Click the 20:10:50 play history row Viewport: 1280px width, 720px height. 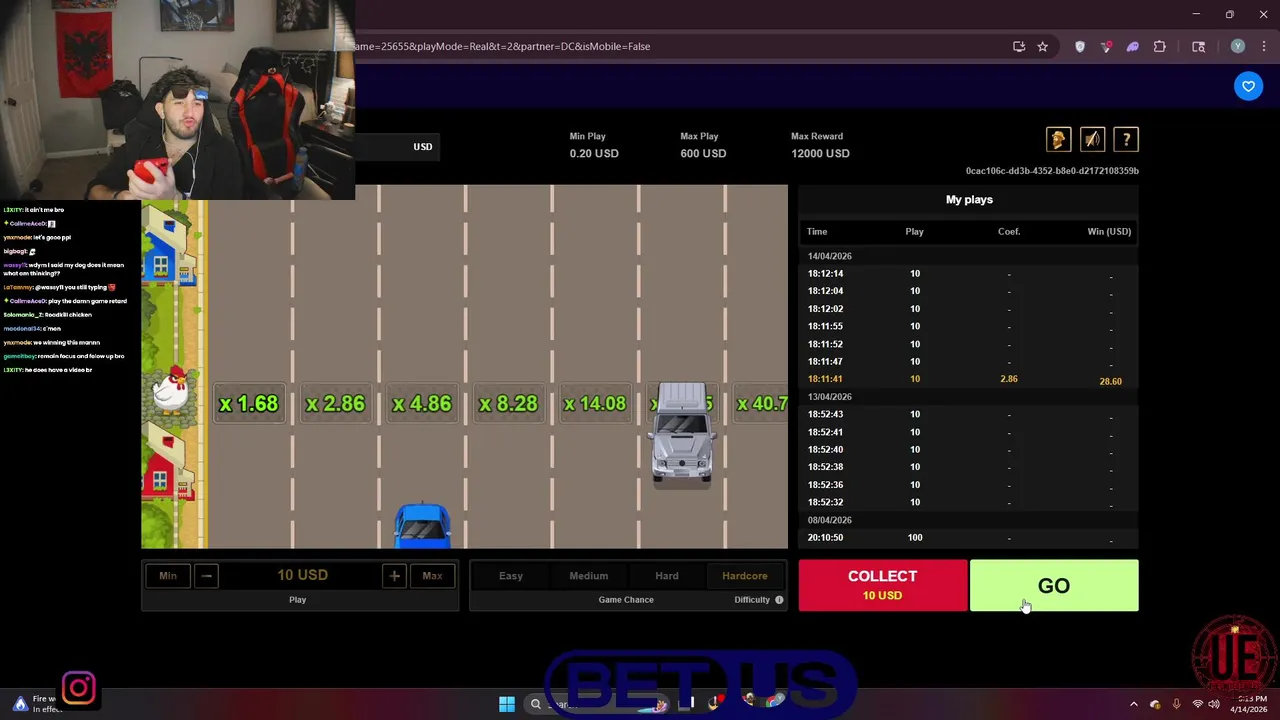(968, 538)
